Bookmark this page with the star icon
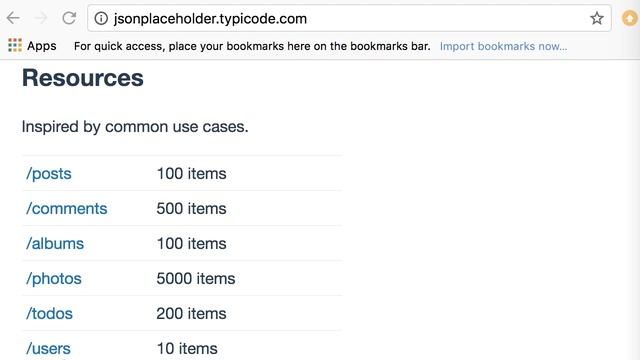The image size is (640, 360). click(x=597, y=18)
